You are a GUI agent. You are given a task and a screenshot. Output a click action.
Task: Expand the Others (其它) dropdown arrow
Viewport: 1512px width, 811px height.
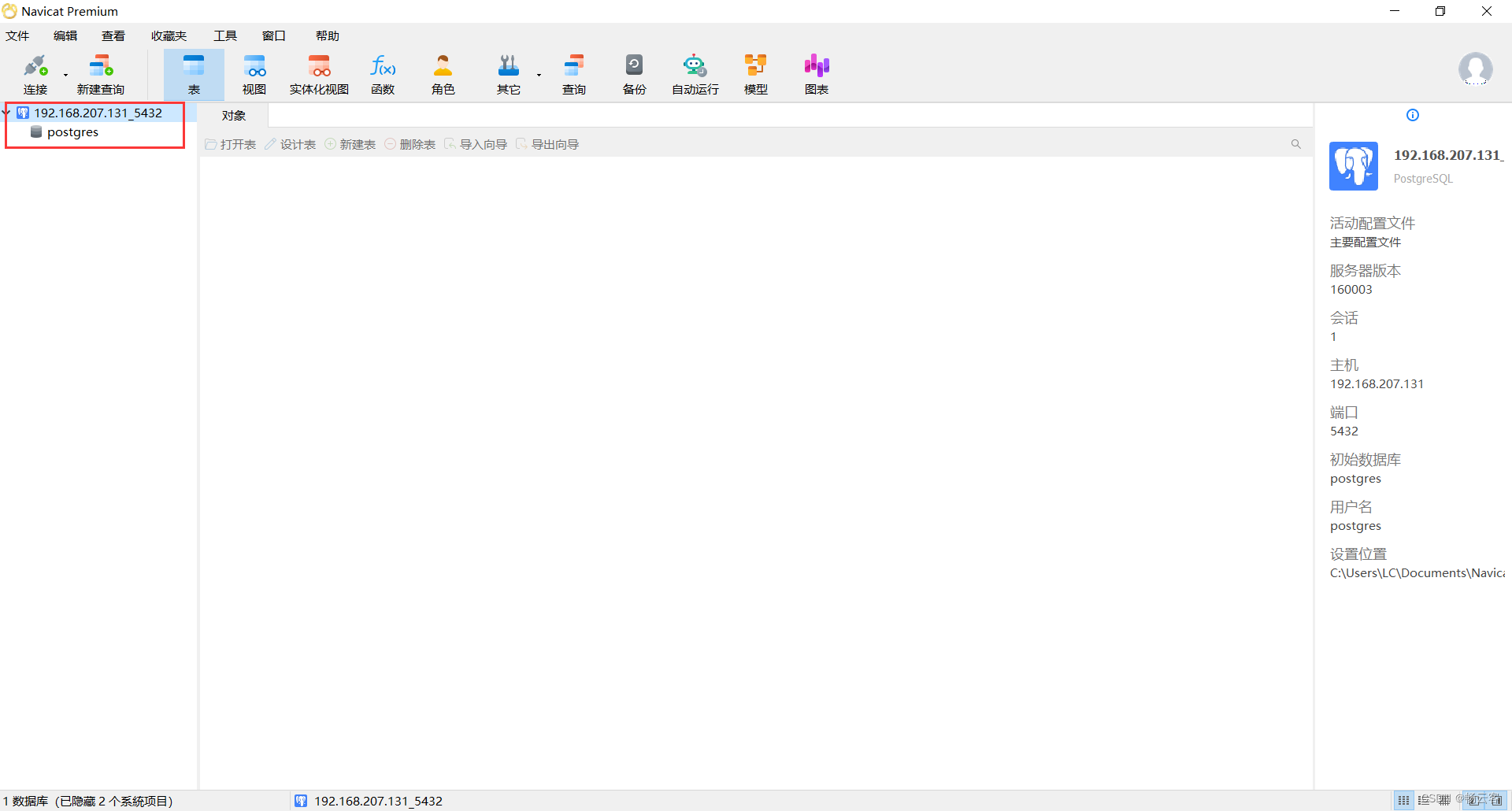click(539, 76)
